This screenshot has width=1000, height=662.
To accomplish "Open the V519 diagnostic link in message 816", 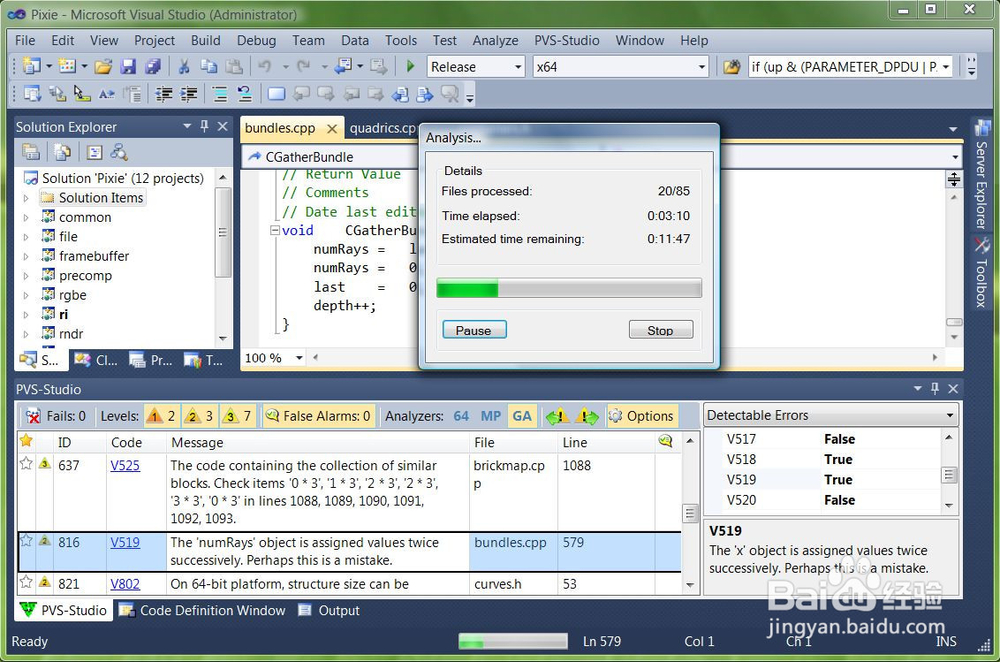I will click(x=125, y=542).
